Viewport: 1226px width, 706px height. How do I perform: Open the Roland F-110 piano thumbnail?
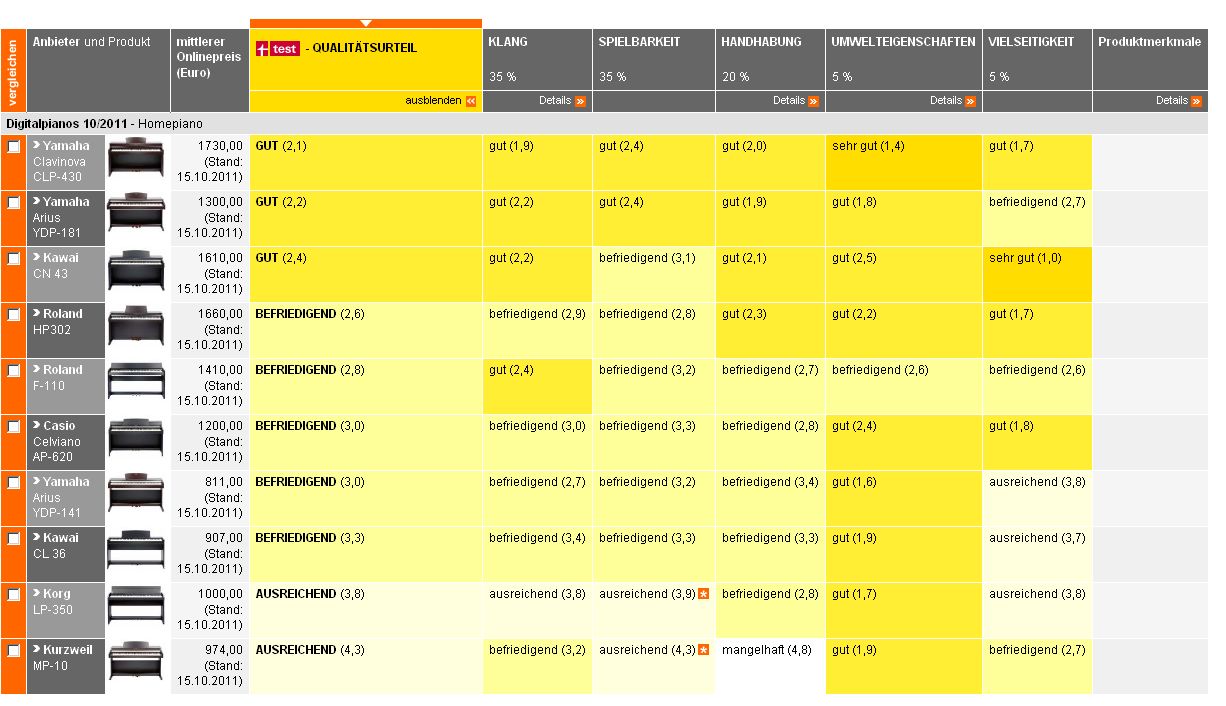click(135, 383)
